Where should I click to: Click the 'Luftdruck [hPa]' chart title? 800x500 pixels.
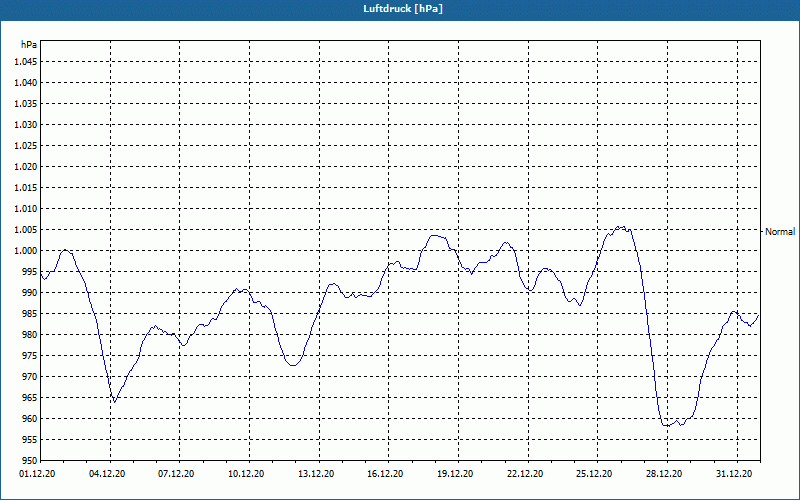pos(403,9)
